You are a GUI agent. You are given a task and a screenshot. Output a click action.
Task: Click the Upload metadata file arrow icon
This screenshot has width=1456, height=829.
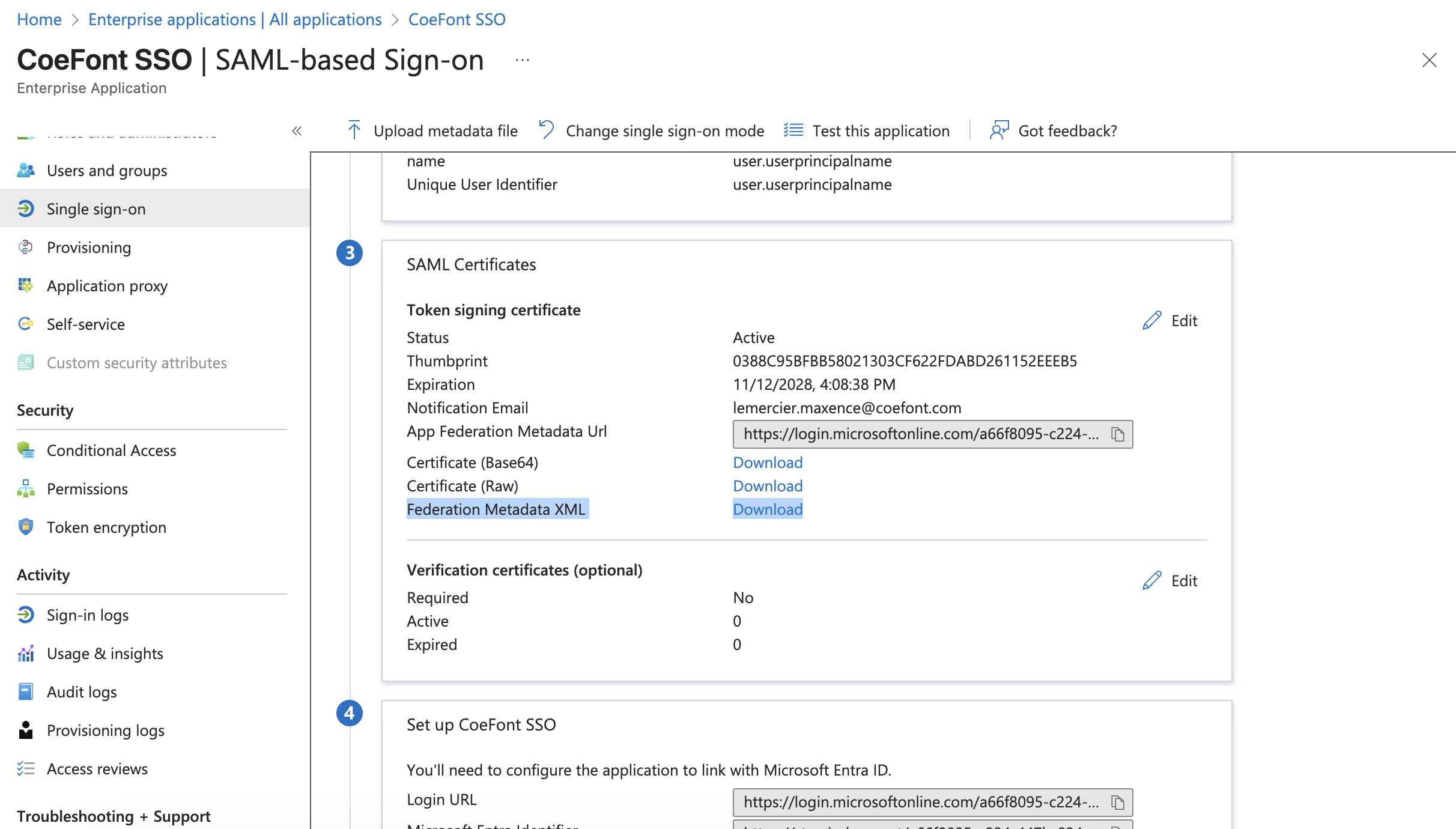(354, 130)
